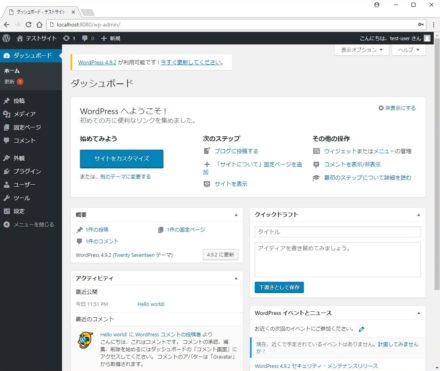440x371 pixels.
Task: Click the page vertical scrollbar
Action: click(x=437, y=164)
